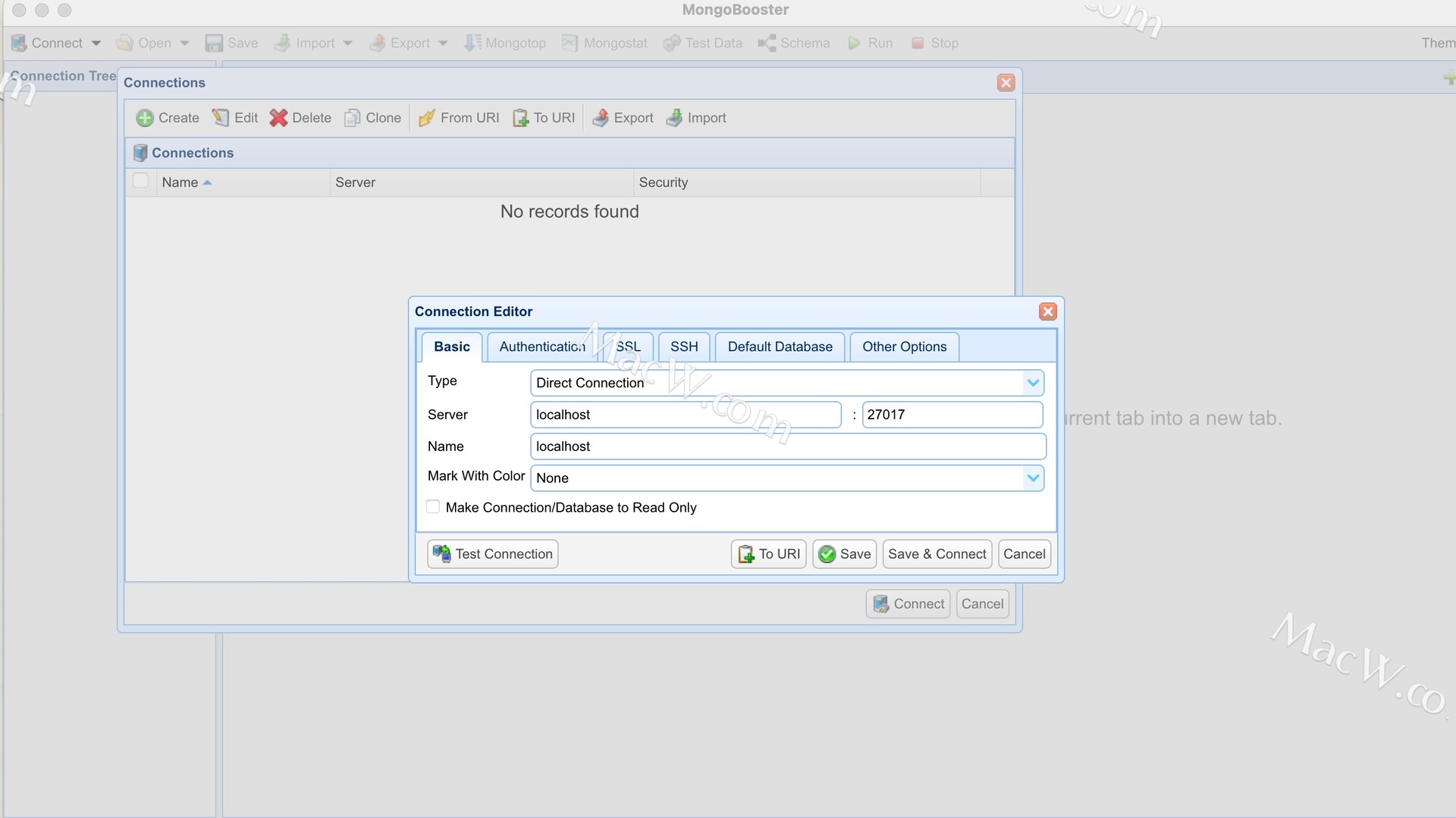Click the Security column header

tap(807, 183)
